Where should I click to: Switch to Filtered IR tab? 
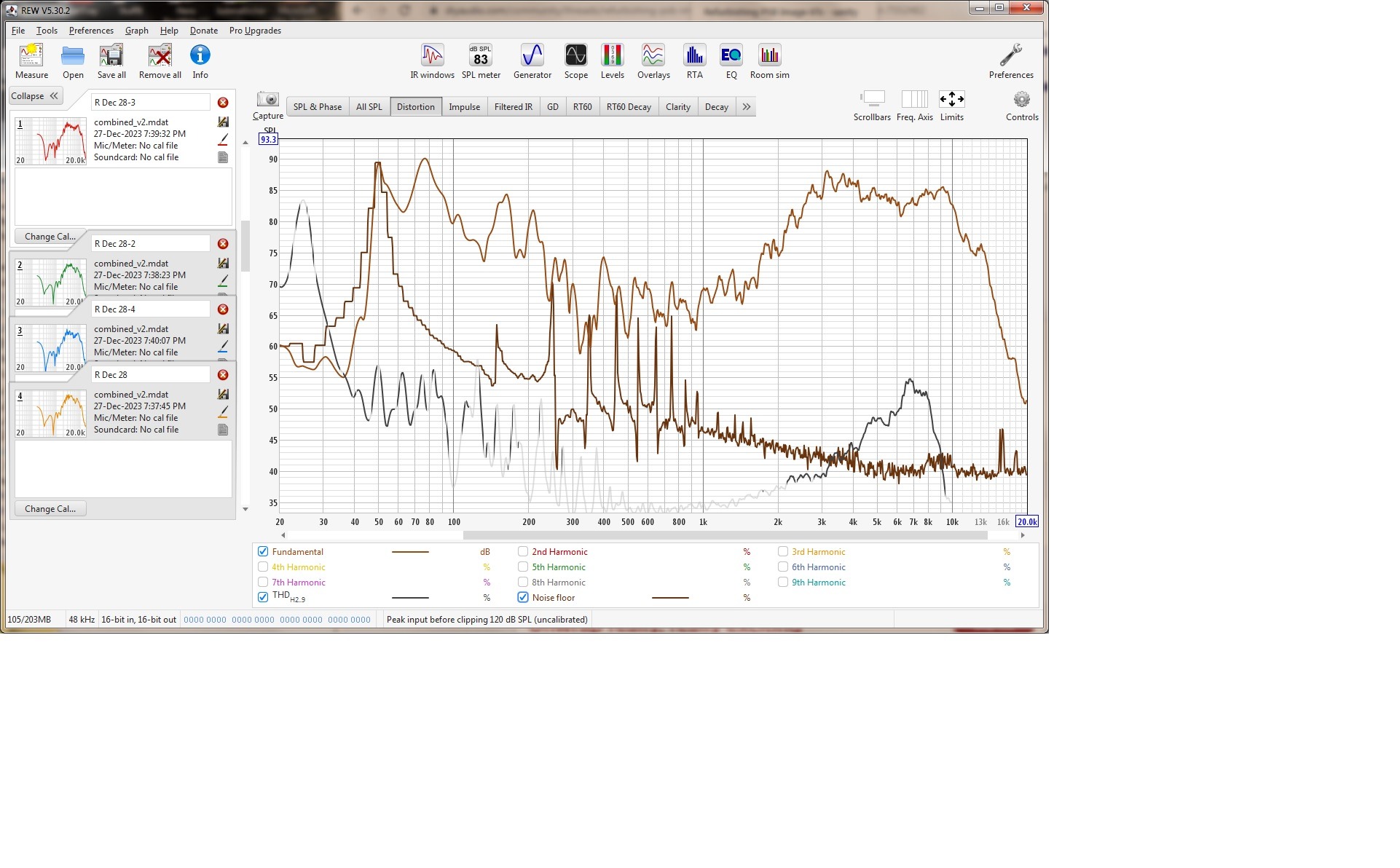513,107
